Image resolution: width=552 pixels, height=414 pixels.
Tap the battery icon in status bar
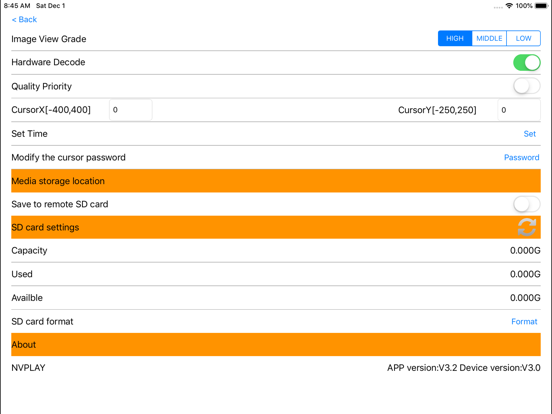coord(541,6)
